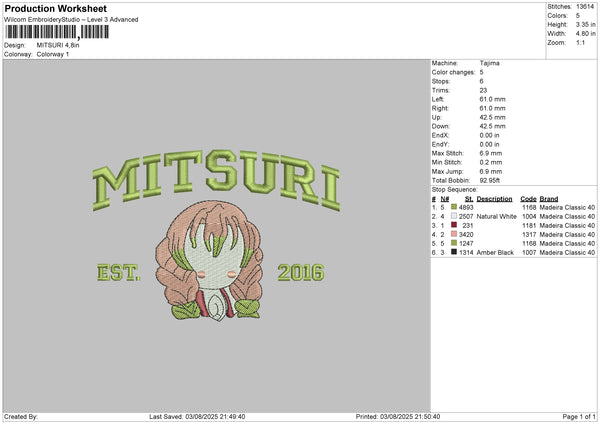Click the Total Bobbin value '92.95ft'

489,180
